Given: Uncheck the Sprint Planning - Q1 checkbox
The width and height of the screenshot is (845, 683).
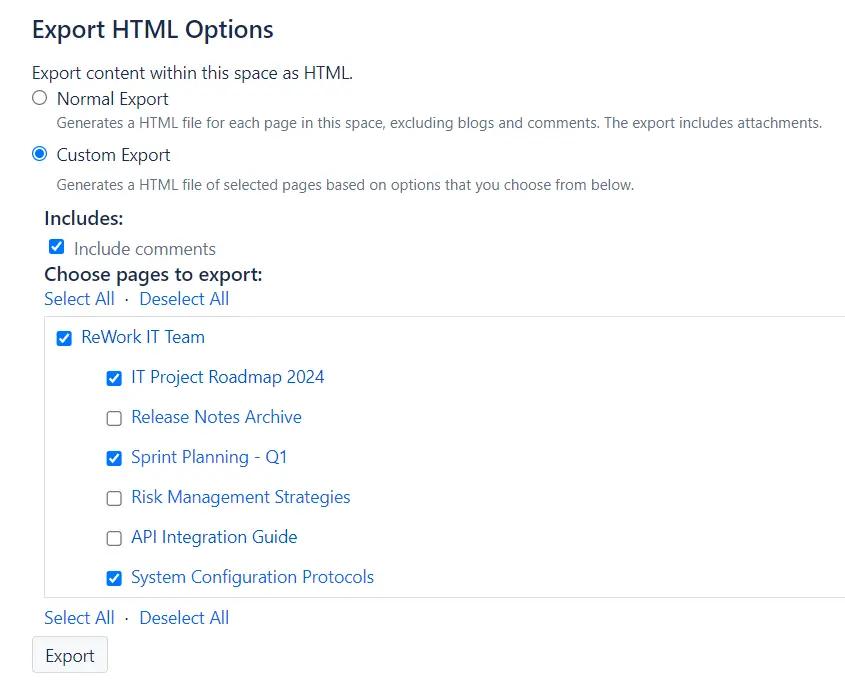Looking at the screenshot, I should point(114,457).
